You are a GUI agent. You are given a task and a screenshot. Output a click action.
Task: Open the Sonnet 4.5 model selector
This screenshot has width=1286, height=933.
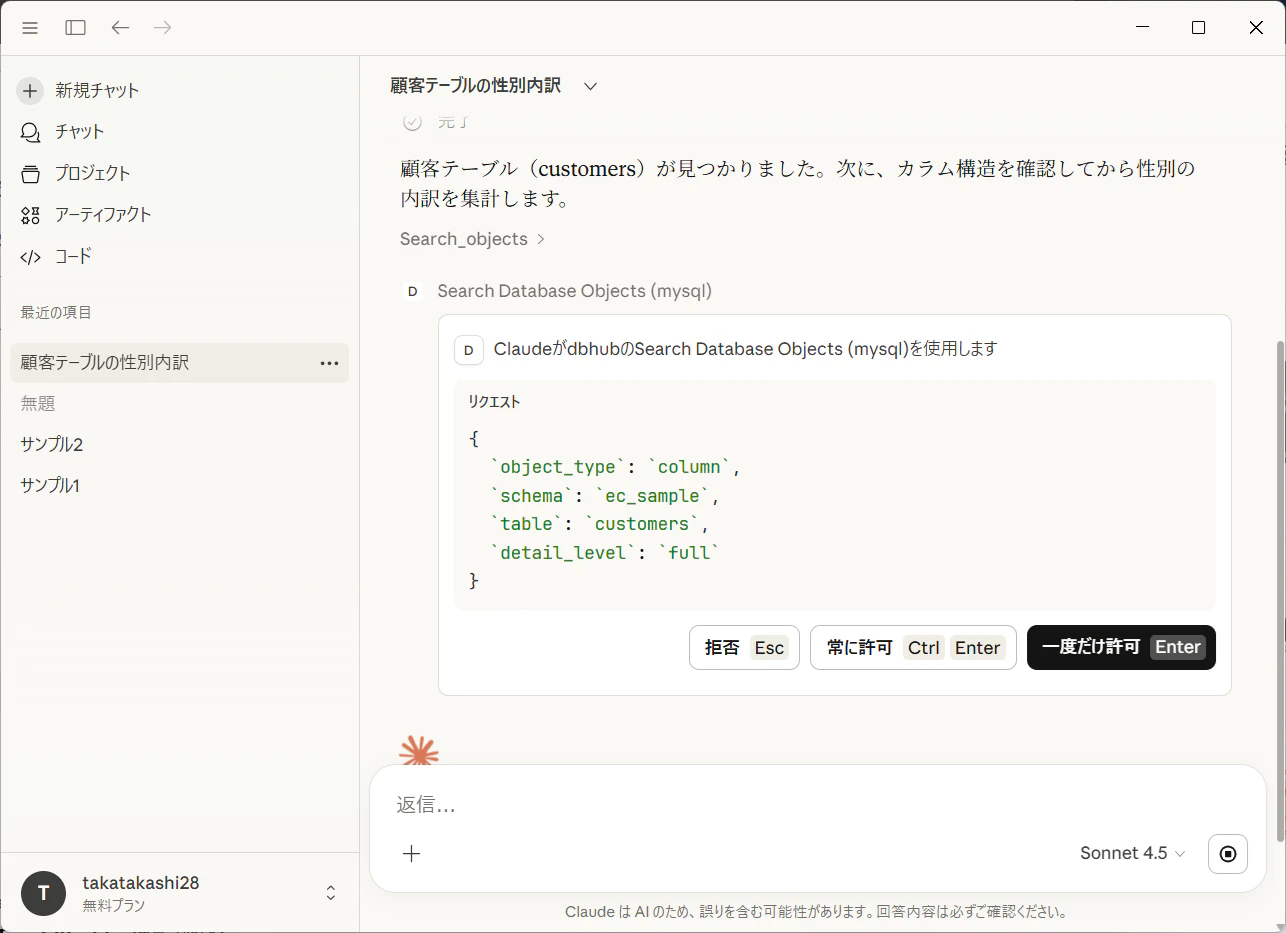point(1132,853)
